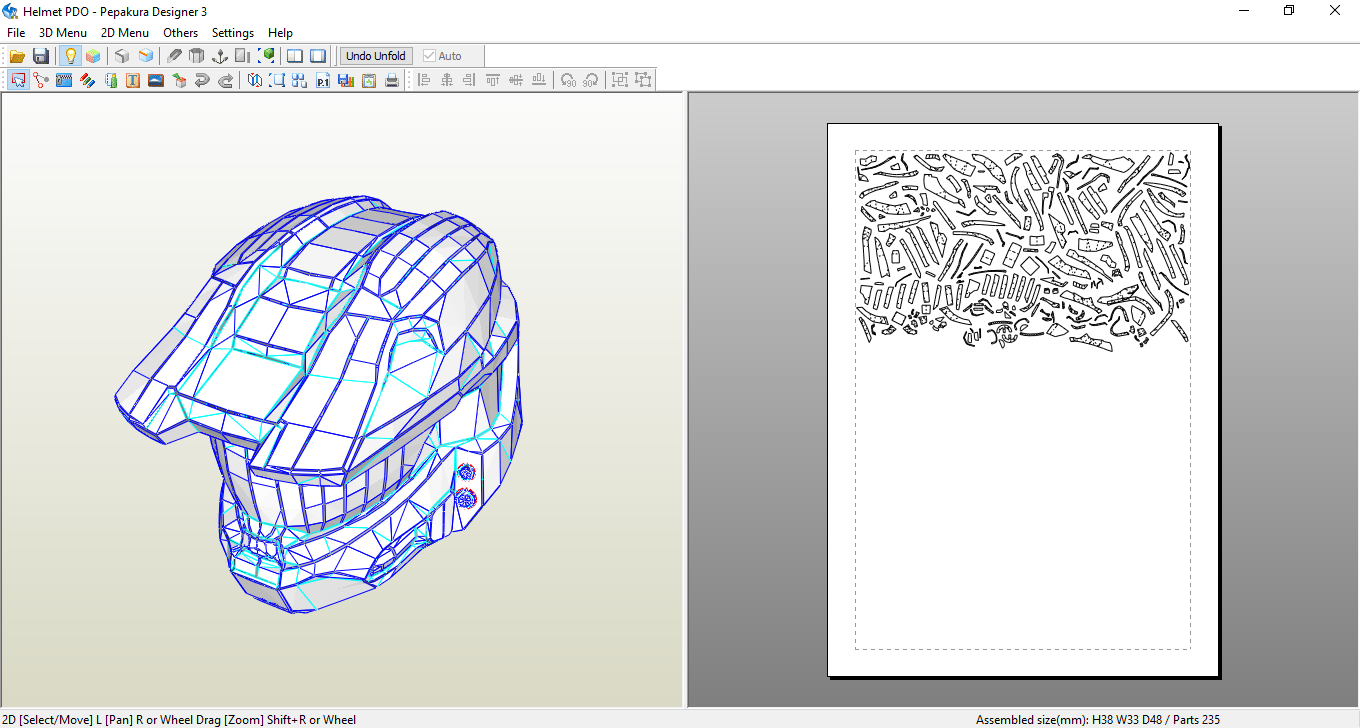Open the 3D Menu
This screenshot has width=1360, height=728.
[63, 33]
